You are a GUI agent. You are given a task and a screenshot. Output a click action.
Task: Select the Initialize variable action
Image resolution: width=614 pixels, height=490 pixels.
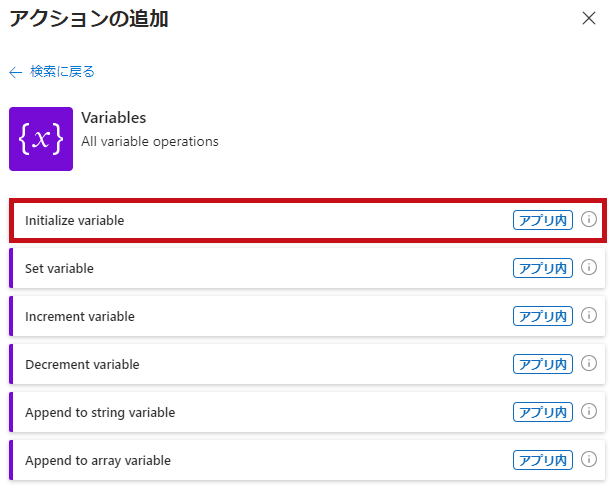click(308, 221)
